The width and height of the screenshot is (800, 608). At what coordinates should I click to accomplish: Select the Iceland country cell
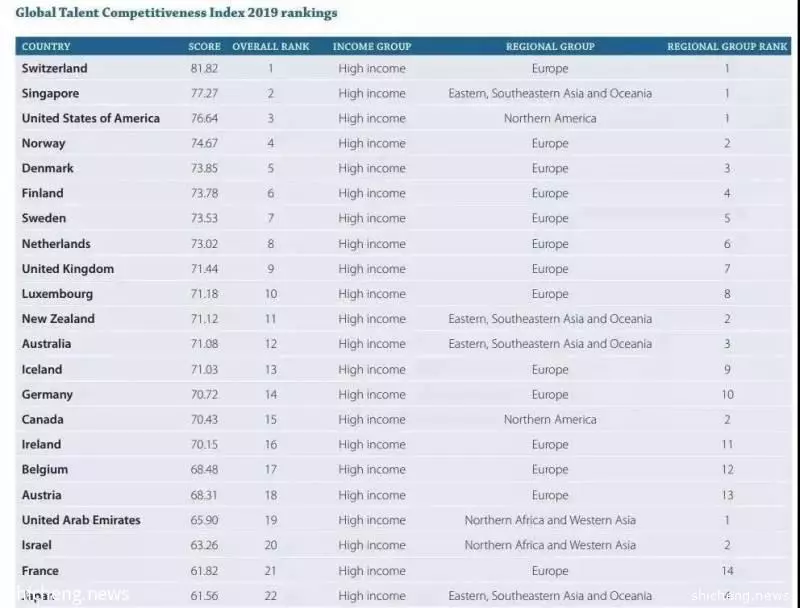click(x=42, y=369)
